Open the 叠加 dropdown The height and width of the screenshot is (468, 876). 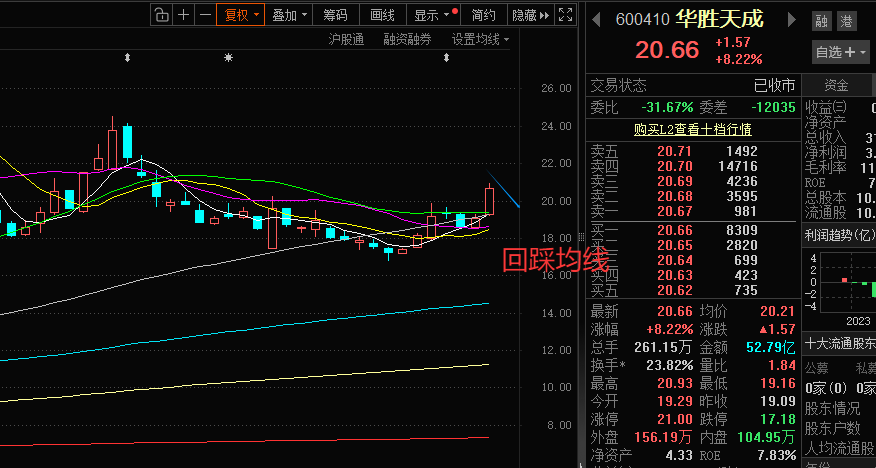(x=289, y=15)
